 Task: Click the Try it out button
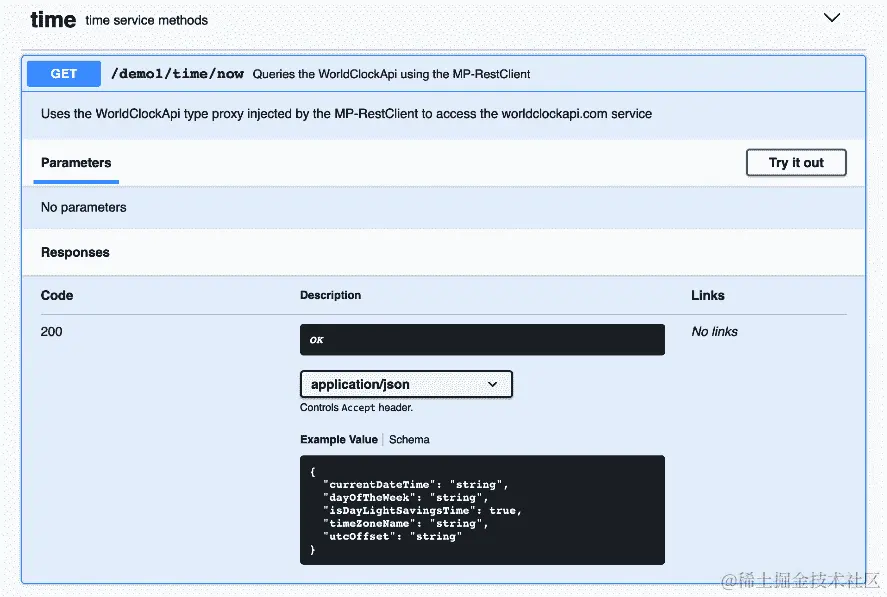pyautogui.click(x=796, y=163)
